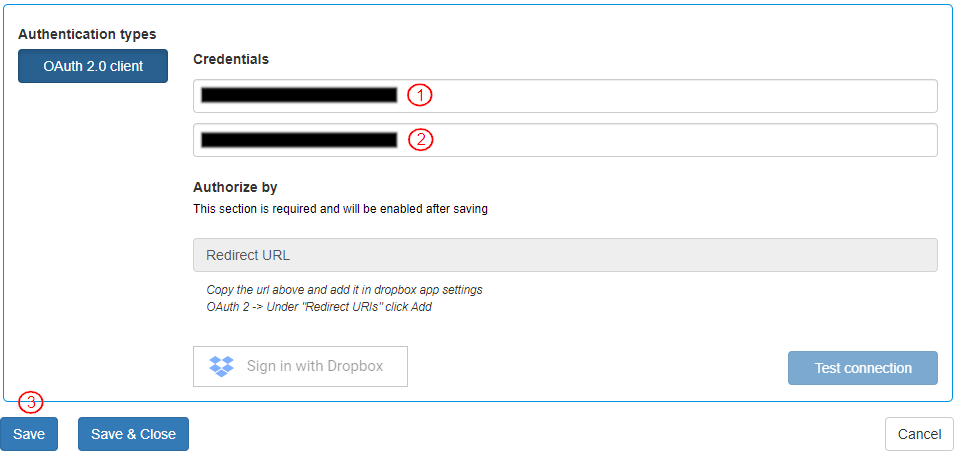Click the 'Copy the url above' hint text

(x=344, y=290)
